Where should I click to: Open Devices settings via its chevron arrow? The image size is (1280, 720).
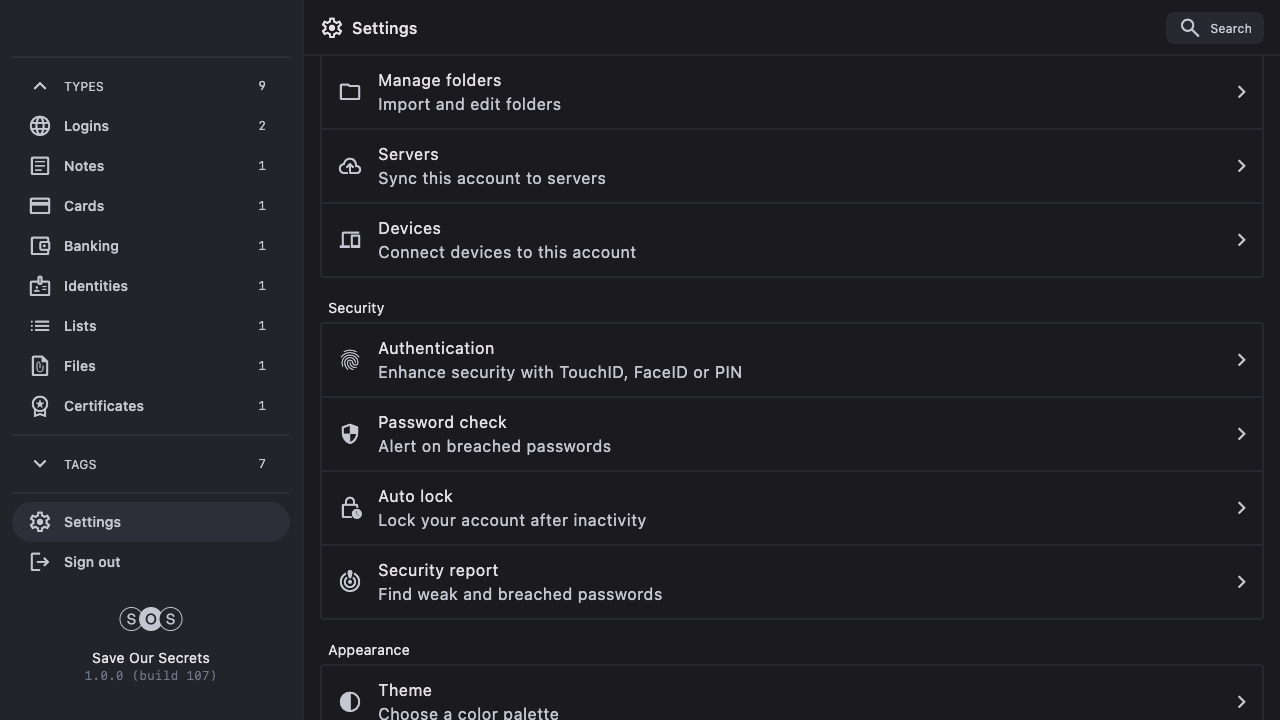pyautogui.click(x=1241, y=240)
